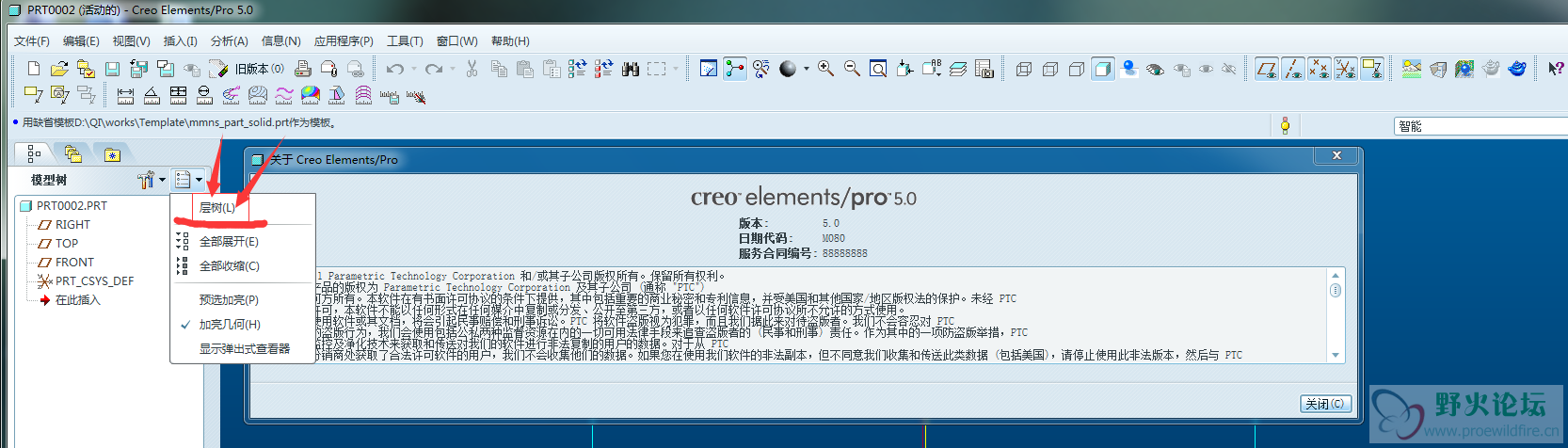Select PRT0002.PRT in model tree
The image size is (1568, 448).
pyautogui.click(x=64, y=205)
